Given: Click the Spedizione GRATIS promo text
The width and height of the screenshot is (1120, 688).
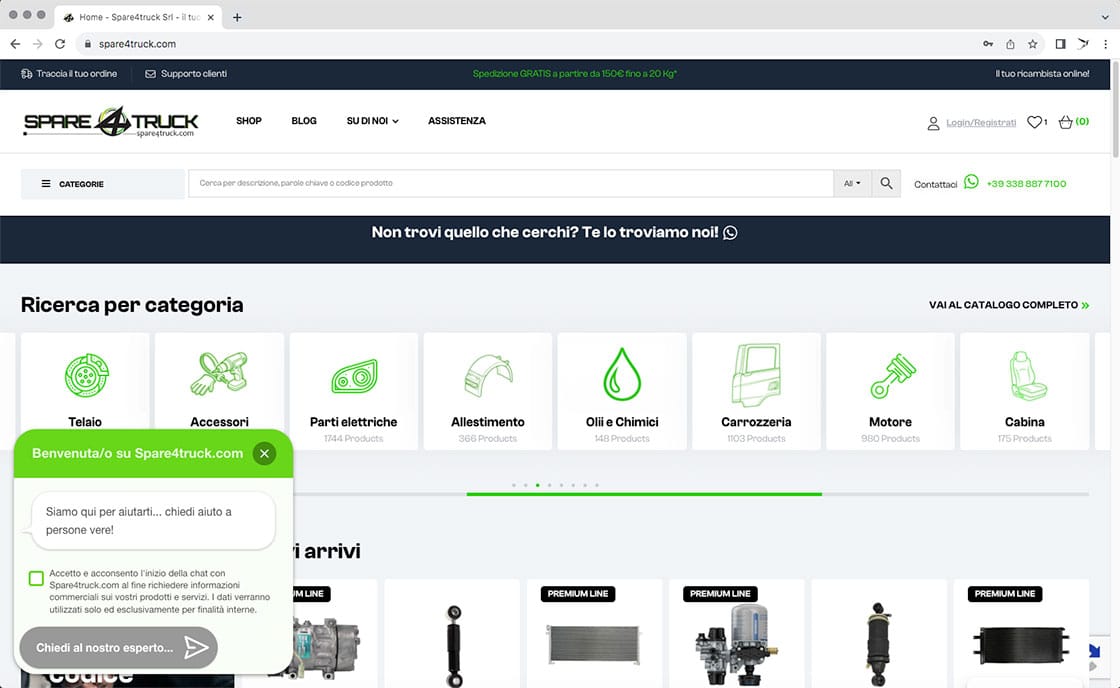Looking at the screenshot, I should click(x=574, y=74).
